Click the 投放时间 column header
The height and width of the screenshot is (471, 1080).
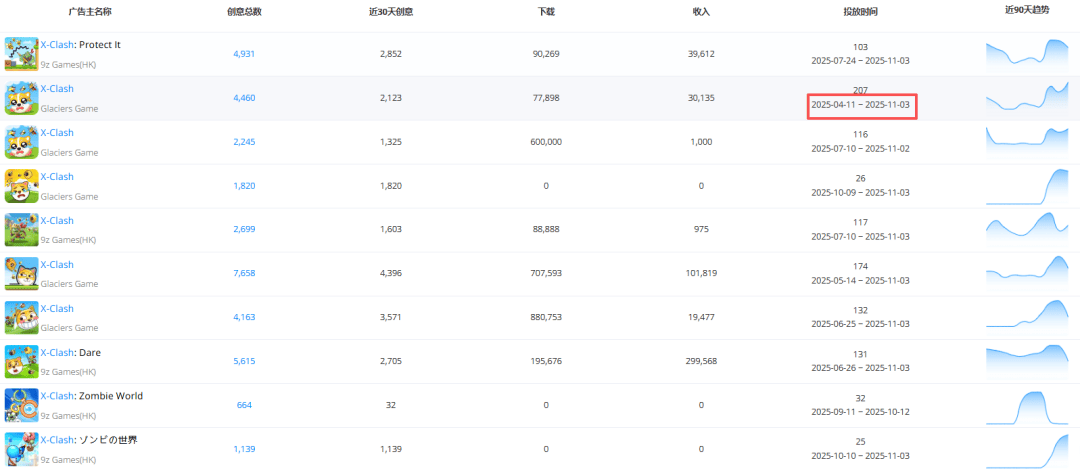point(860,12)
